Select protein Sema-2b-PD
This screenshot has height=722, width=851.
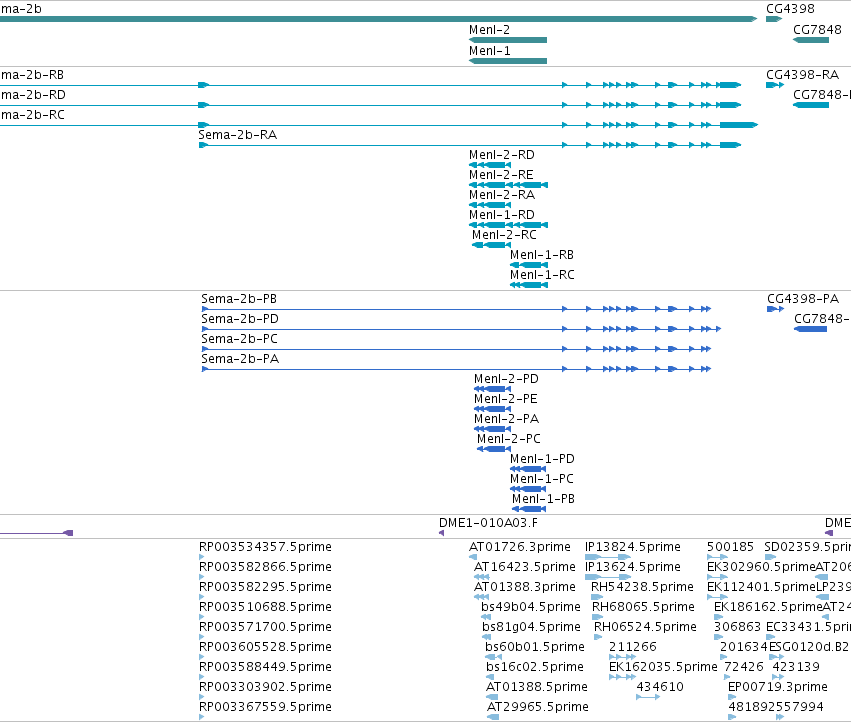[x=461, y=329]
